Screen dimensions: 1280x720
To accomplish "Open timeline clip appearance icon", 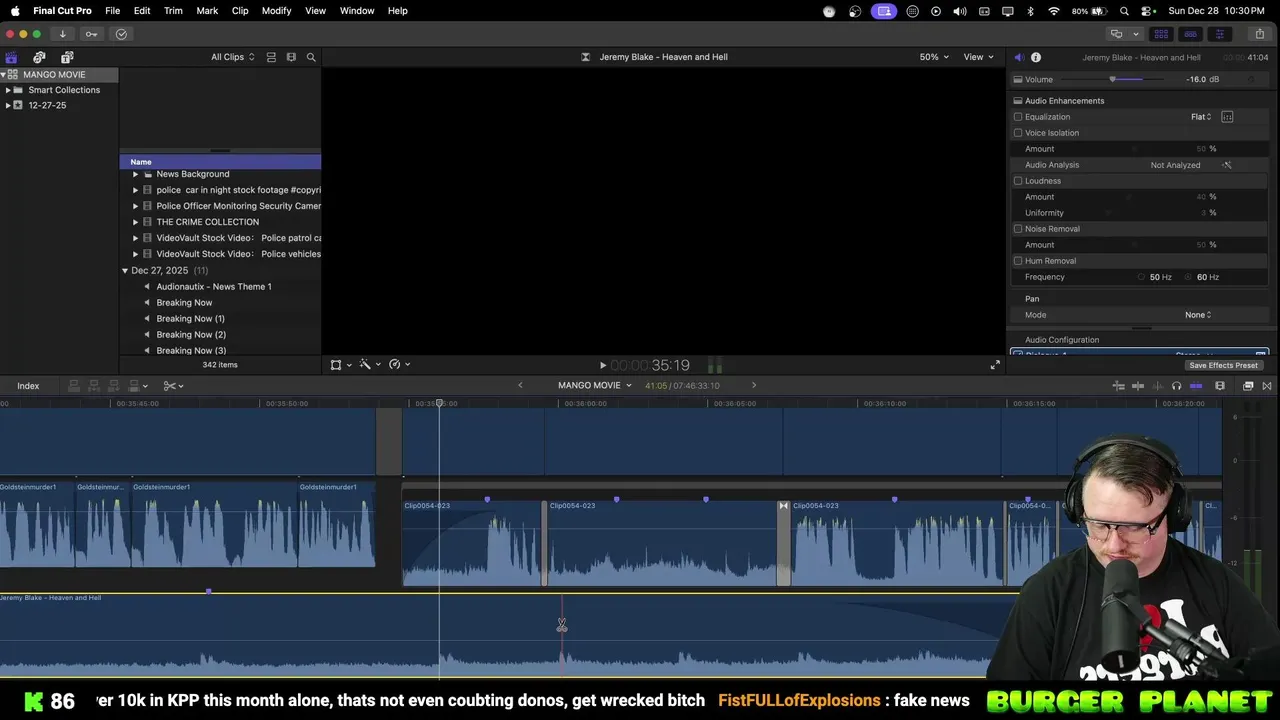I will pyautogui.click(x=1220, y=386).
